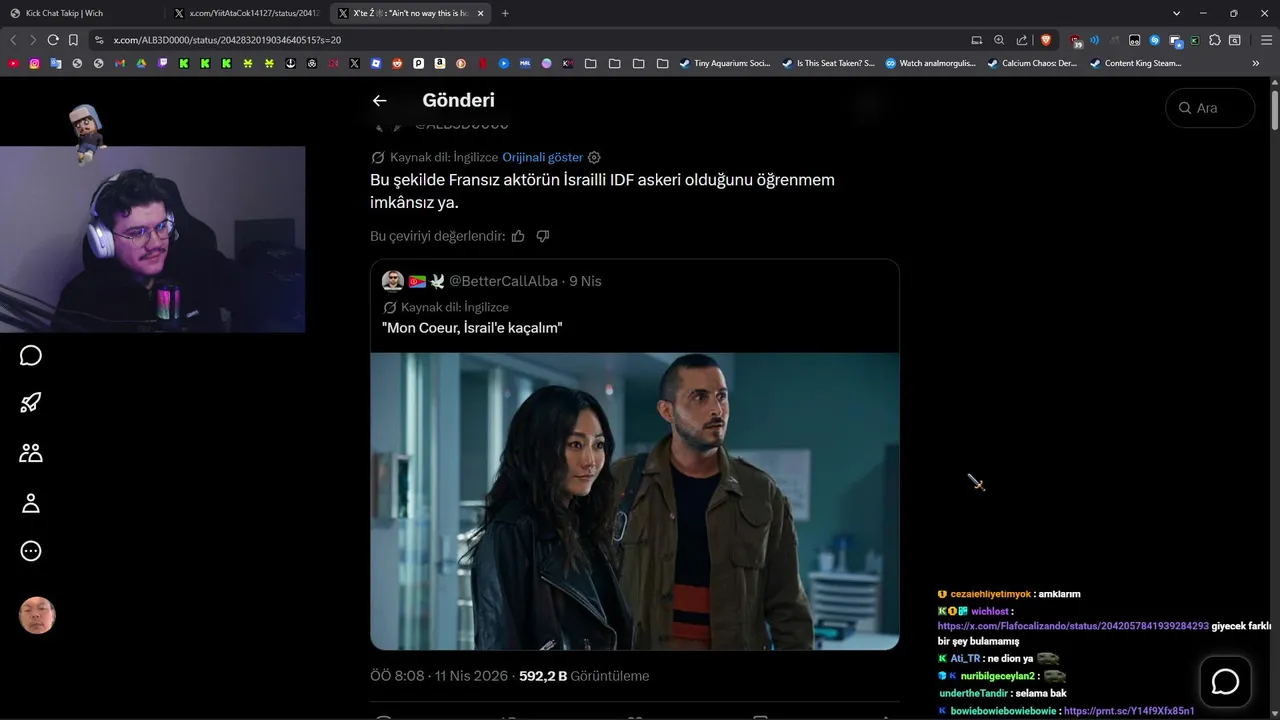The height and width of the screenshot is (720, 1280).
Task: Open the browser extensions puzzle icon
Action: click(1214, 40)
